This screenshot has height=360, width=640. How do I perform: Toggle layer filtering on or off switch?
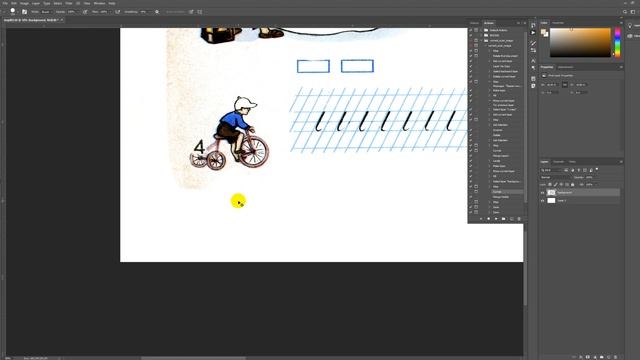point(597,169)
